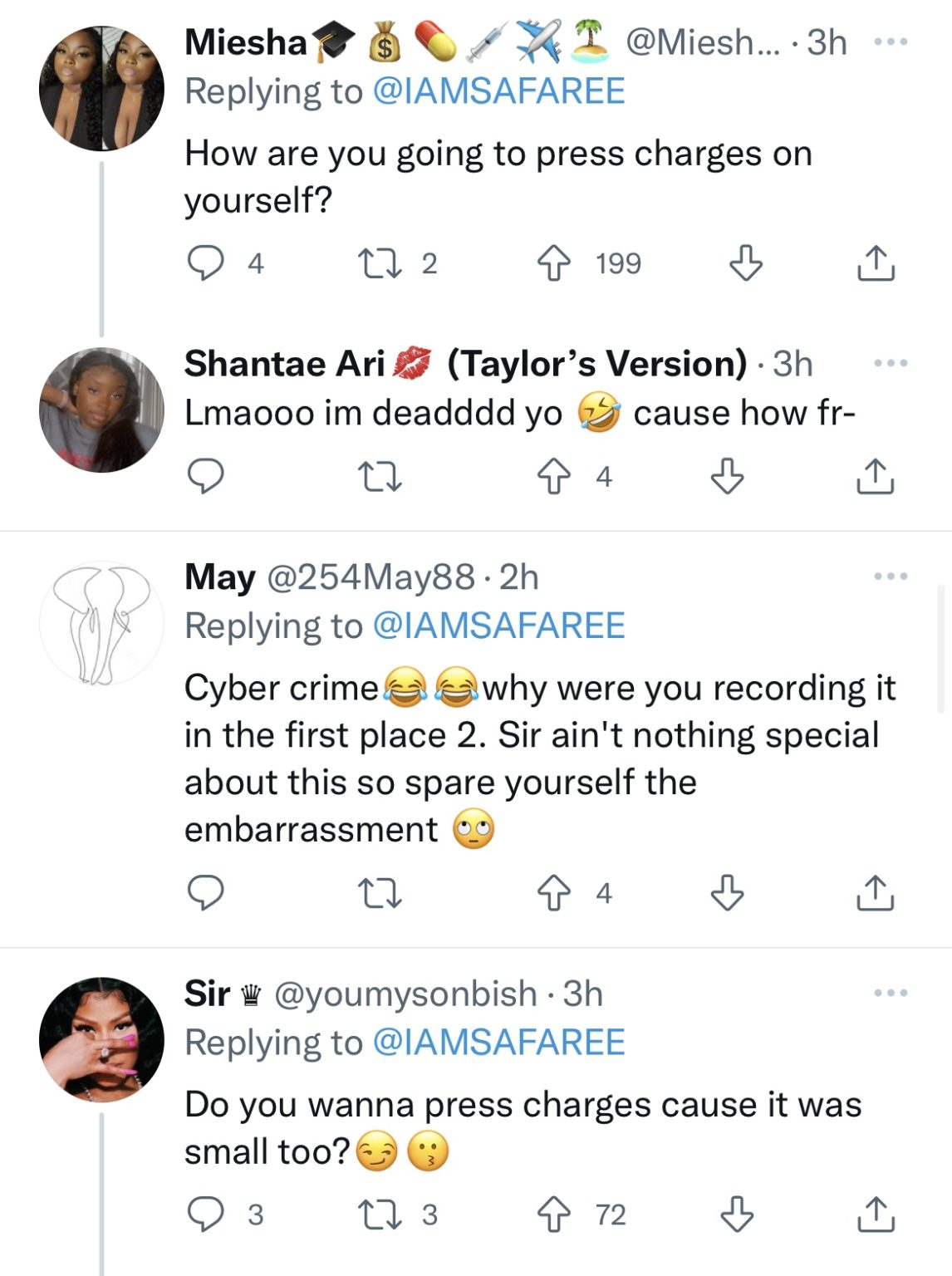The width and height of the screenshot is (952, 1276).
Task: Reply to Shantae Ari's tweet
Action: click(x=205, y=476)
